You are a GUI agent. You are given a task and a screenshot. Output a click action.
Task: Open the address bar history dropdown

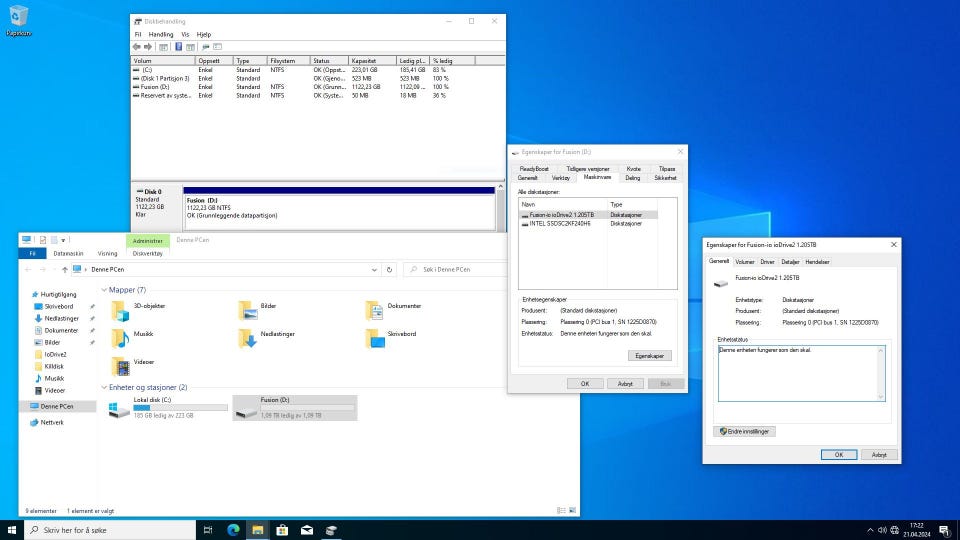374,270
